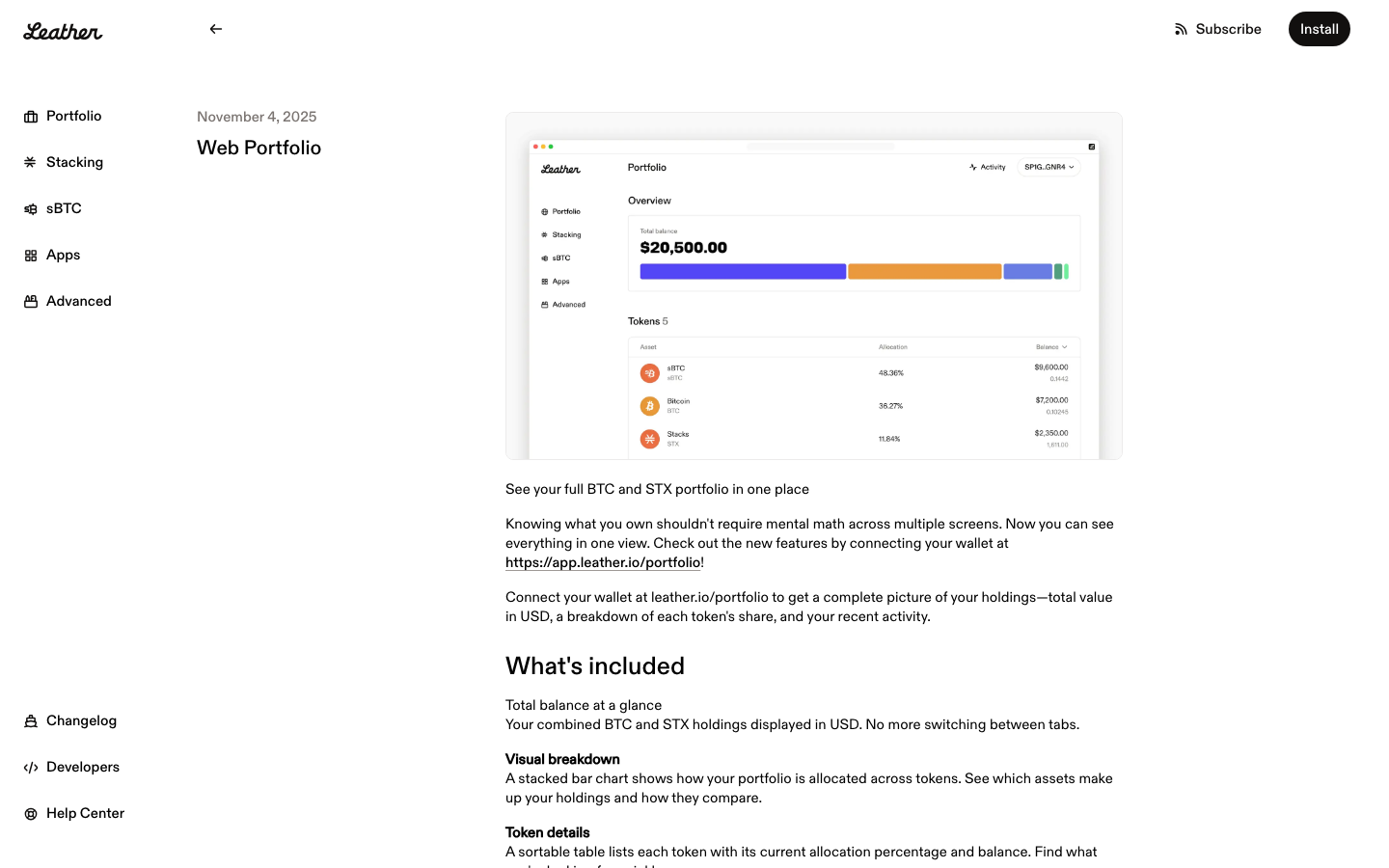Click the Apps grid icon
The image size is (1389, 868).
click(x=31, y=256)
